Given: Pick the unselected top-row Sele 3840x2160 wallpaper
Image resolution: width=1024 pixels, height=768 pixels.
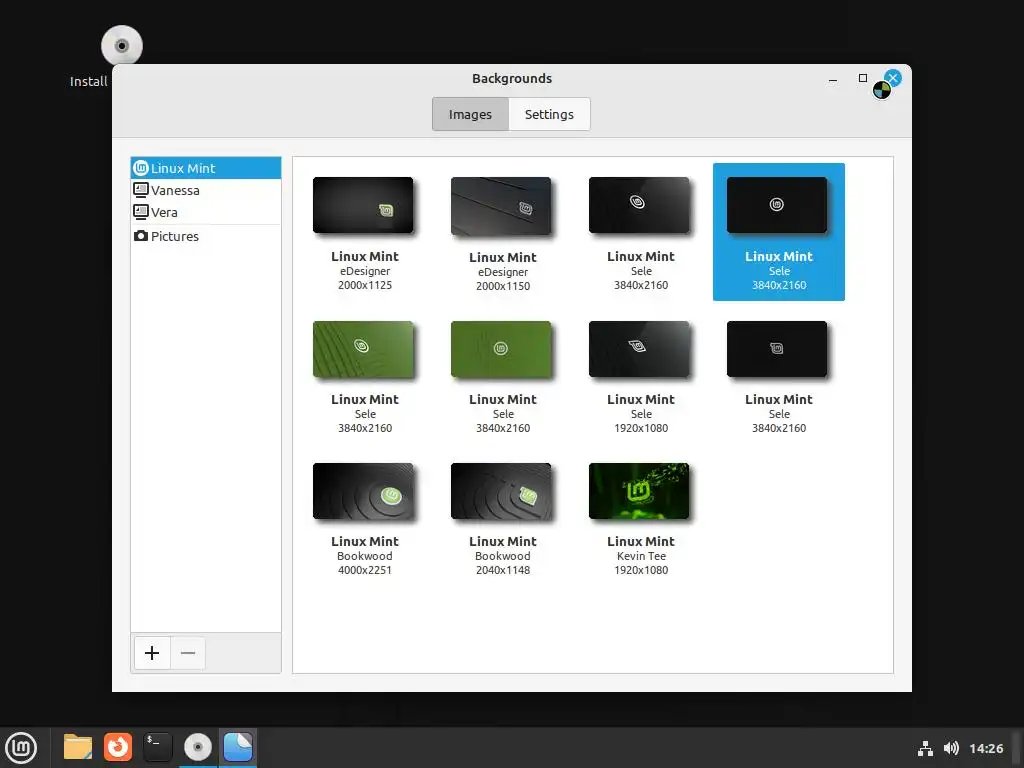Looking at the screenshot, I should [639, 205].
